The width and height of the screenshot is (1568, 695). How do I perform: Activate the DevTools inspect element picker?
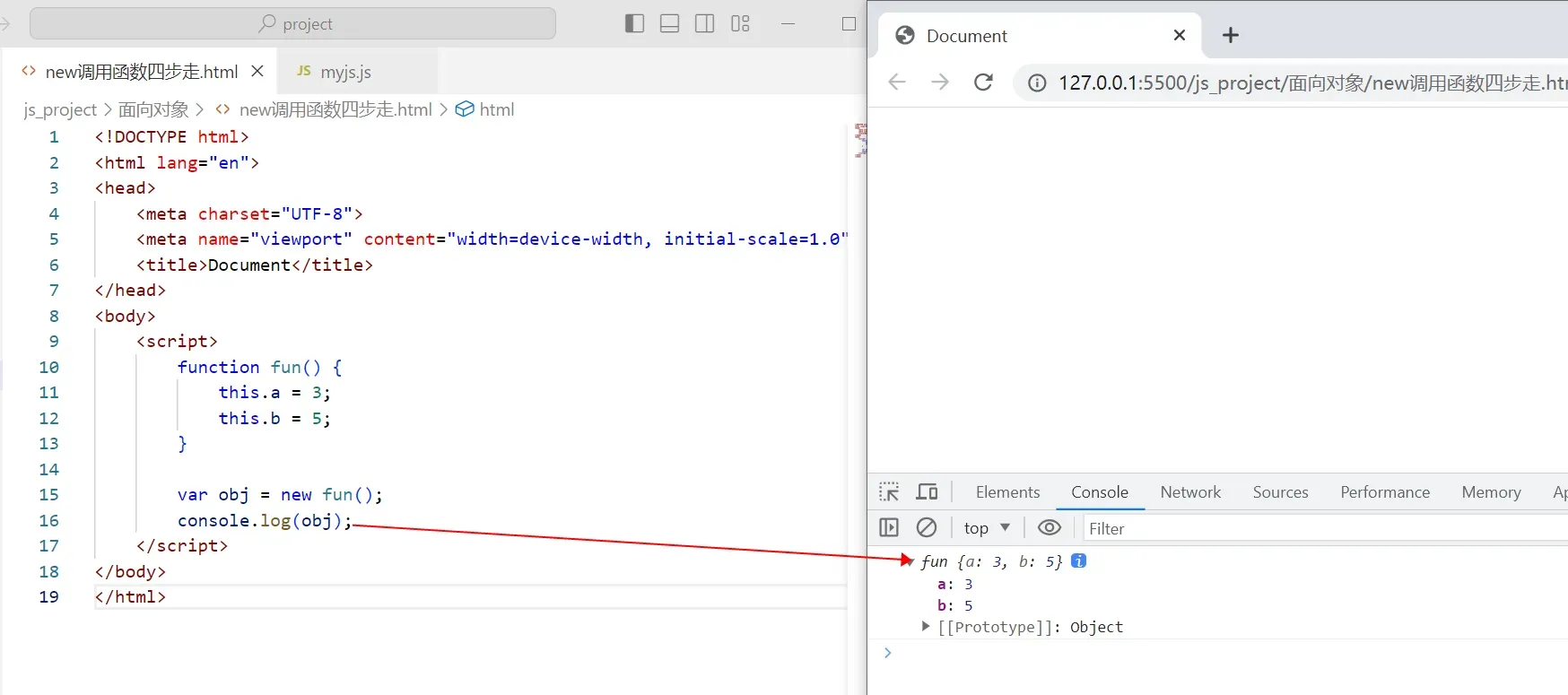[x=889, y=491]
